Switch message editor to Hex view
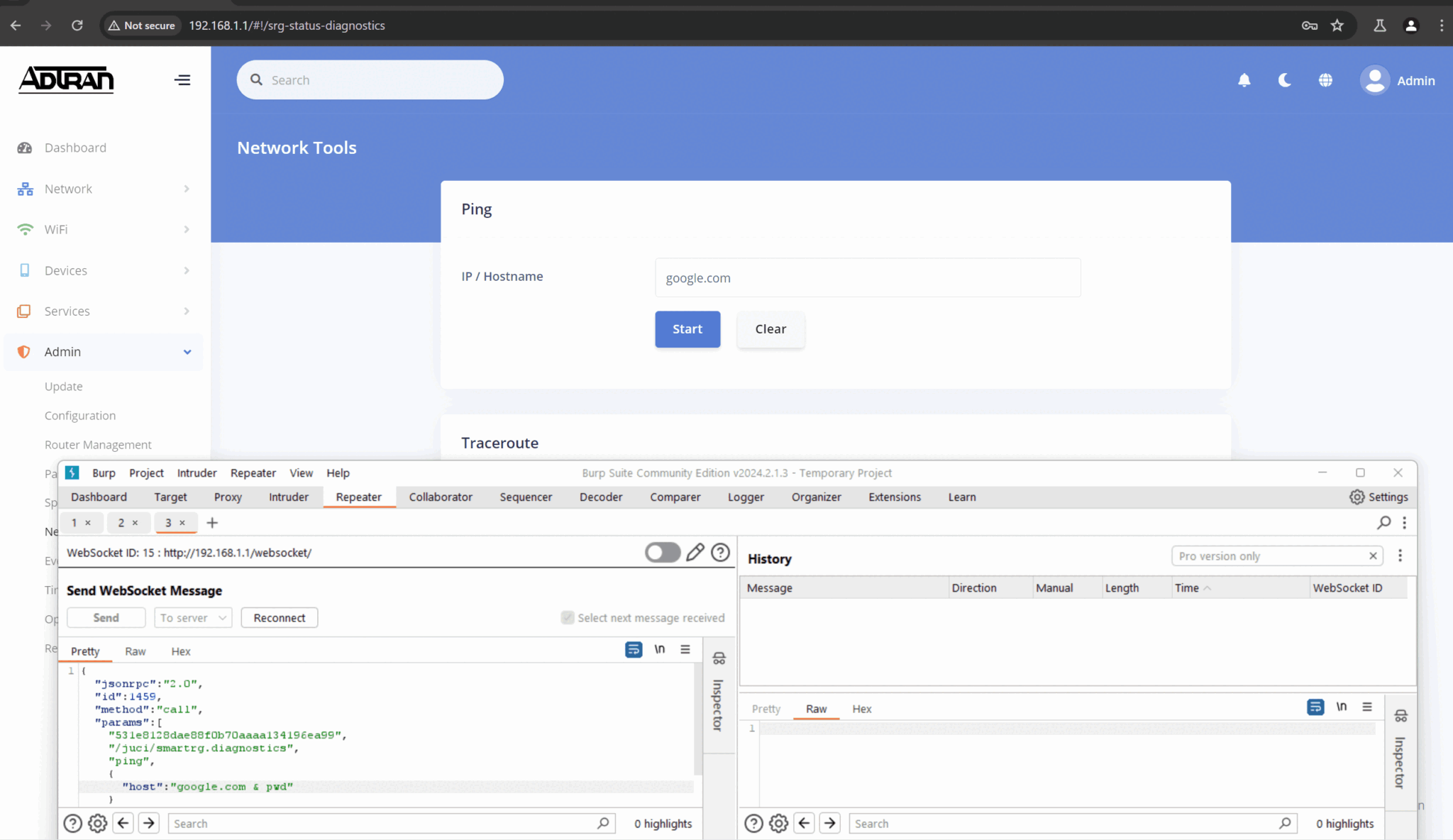Viewport: 1453px width, 840px height. point(180,651)
